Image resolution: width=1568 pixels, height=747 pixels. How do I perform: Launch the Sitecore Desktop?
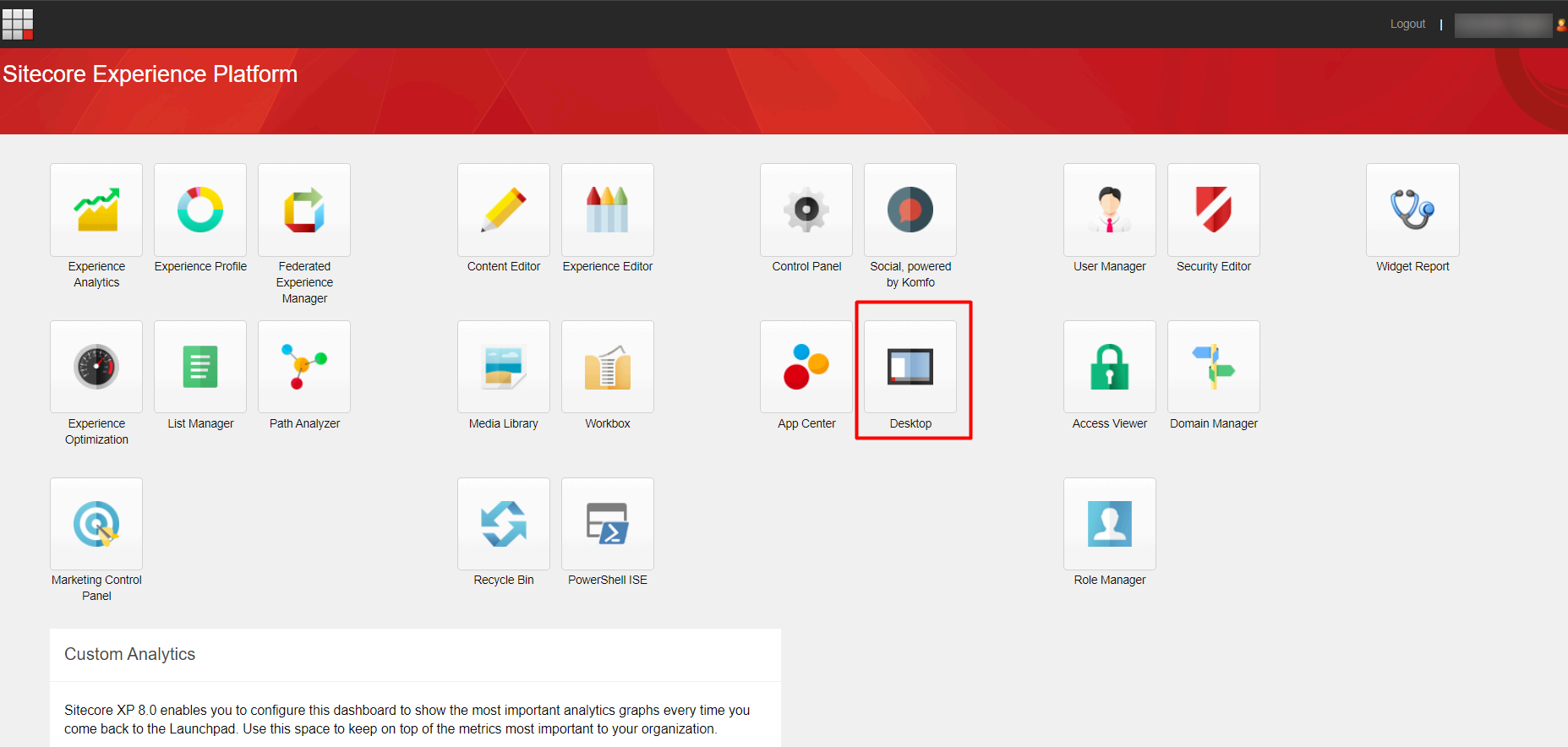click(x=910, y=367)
